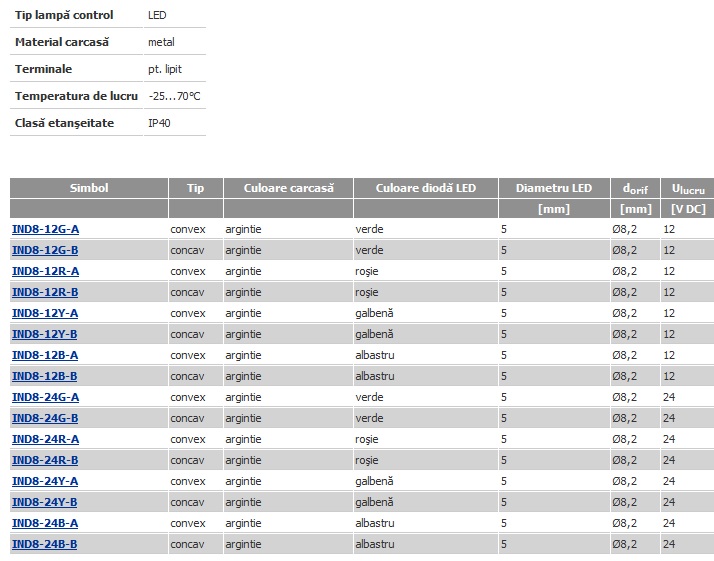Open the IND8-24Y-B product page
Viewport: 714px width, 561px height.
coord(45,502)
